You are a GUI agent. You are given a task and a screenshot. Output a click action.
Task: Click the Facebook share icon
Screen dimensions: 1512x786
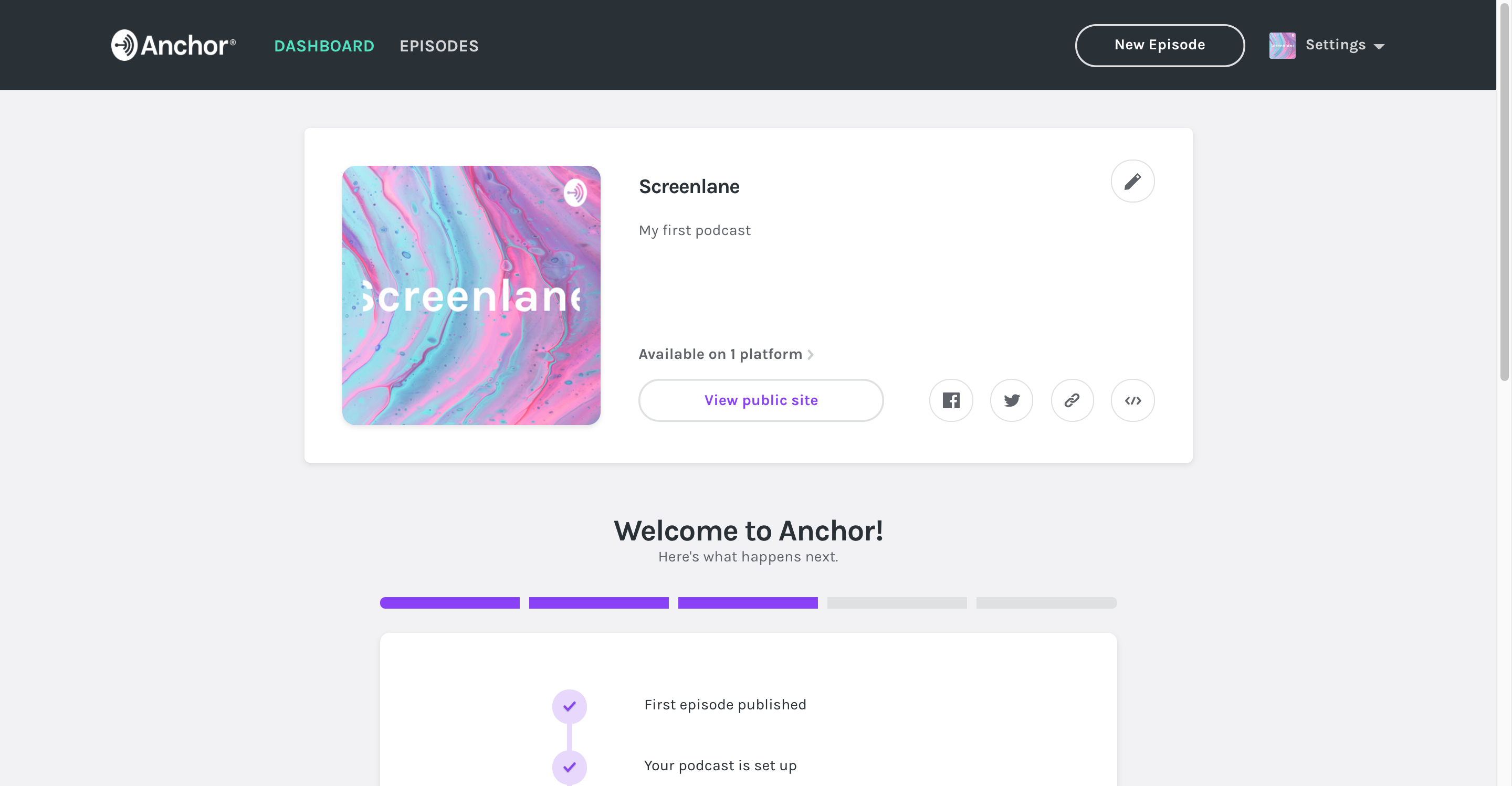point(951,400)
